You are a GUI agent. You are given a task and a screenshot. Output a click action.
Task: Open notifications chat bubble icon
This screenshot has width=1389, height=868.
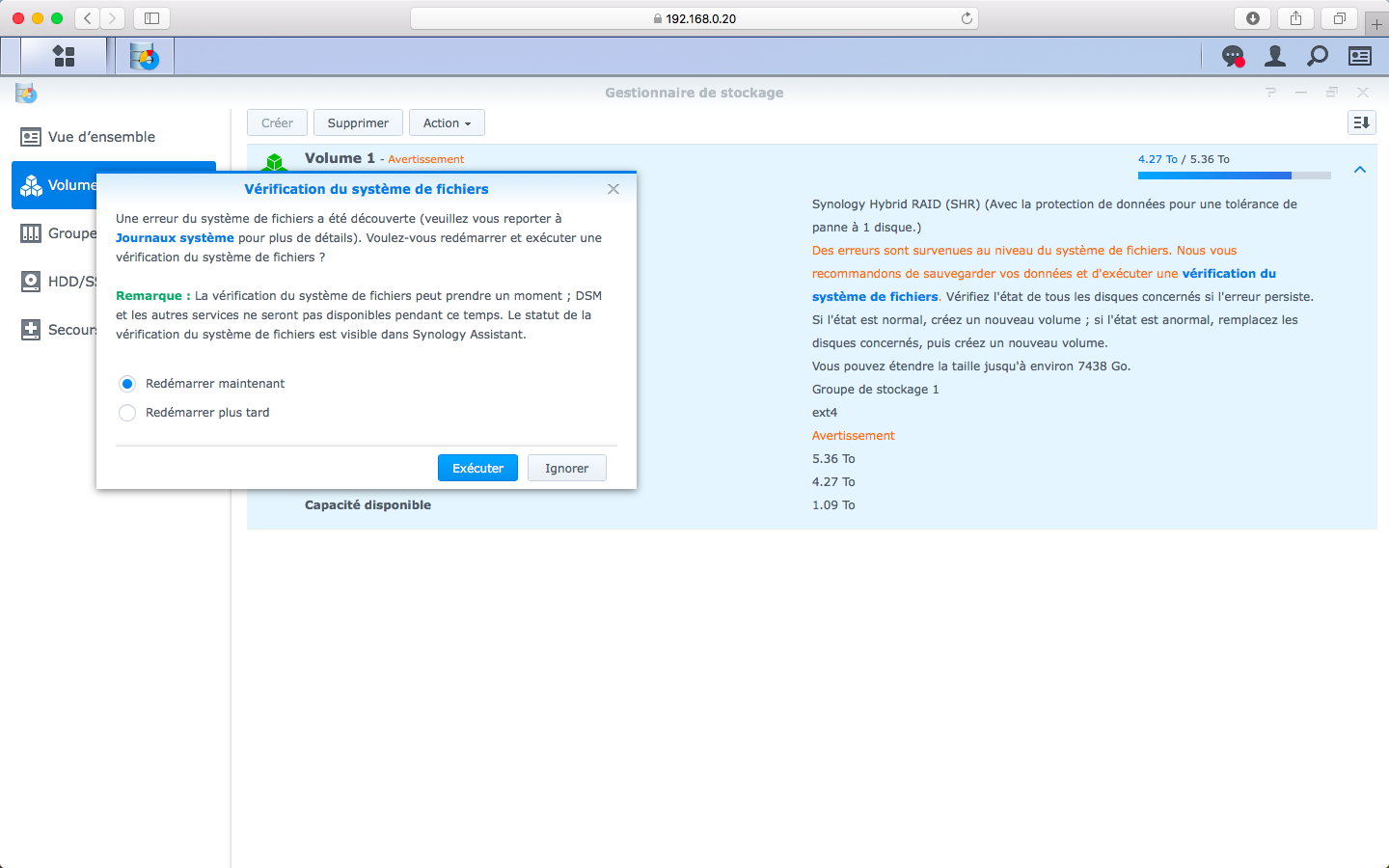[x=1233, y=57]
